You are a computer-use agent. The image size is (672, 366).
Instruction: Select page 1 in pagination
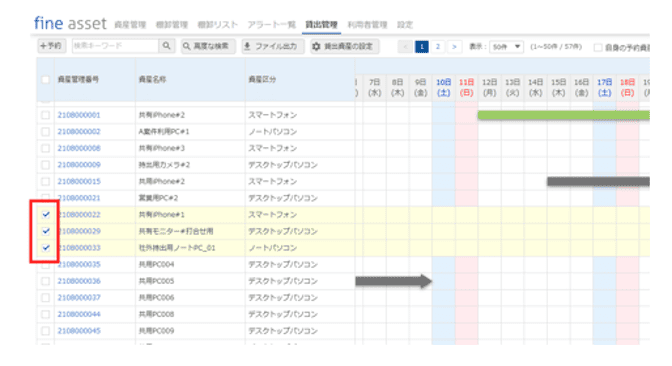pyautogui.click(x=422, y=46)
